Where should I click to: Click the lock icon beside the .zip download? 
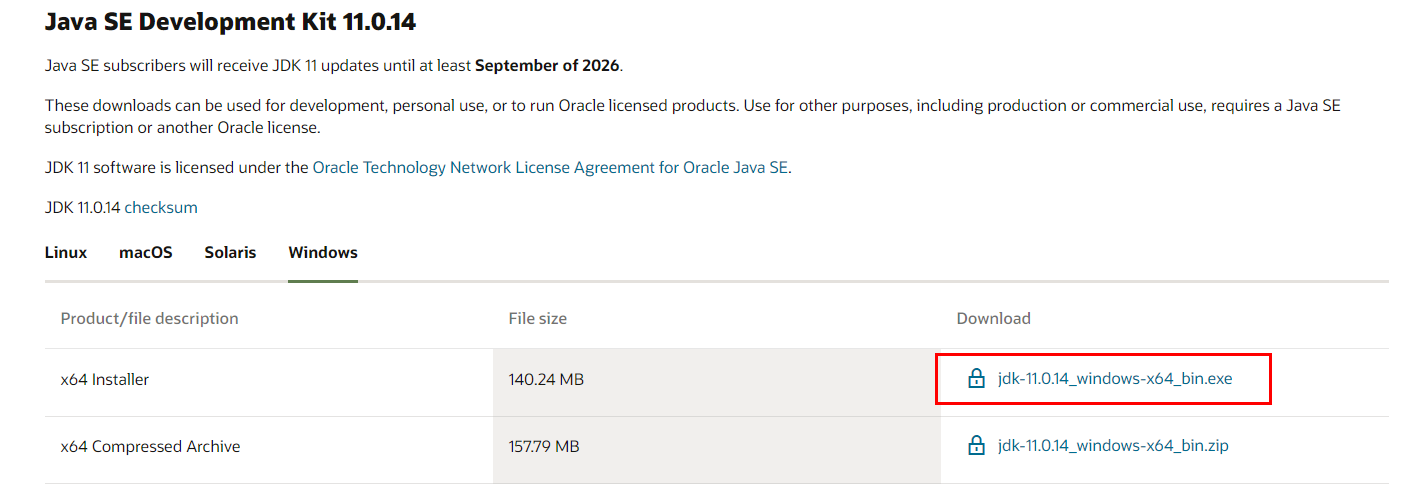coord(976,446)
